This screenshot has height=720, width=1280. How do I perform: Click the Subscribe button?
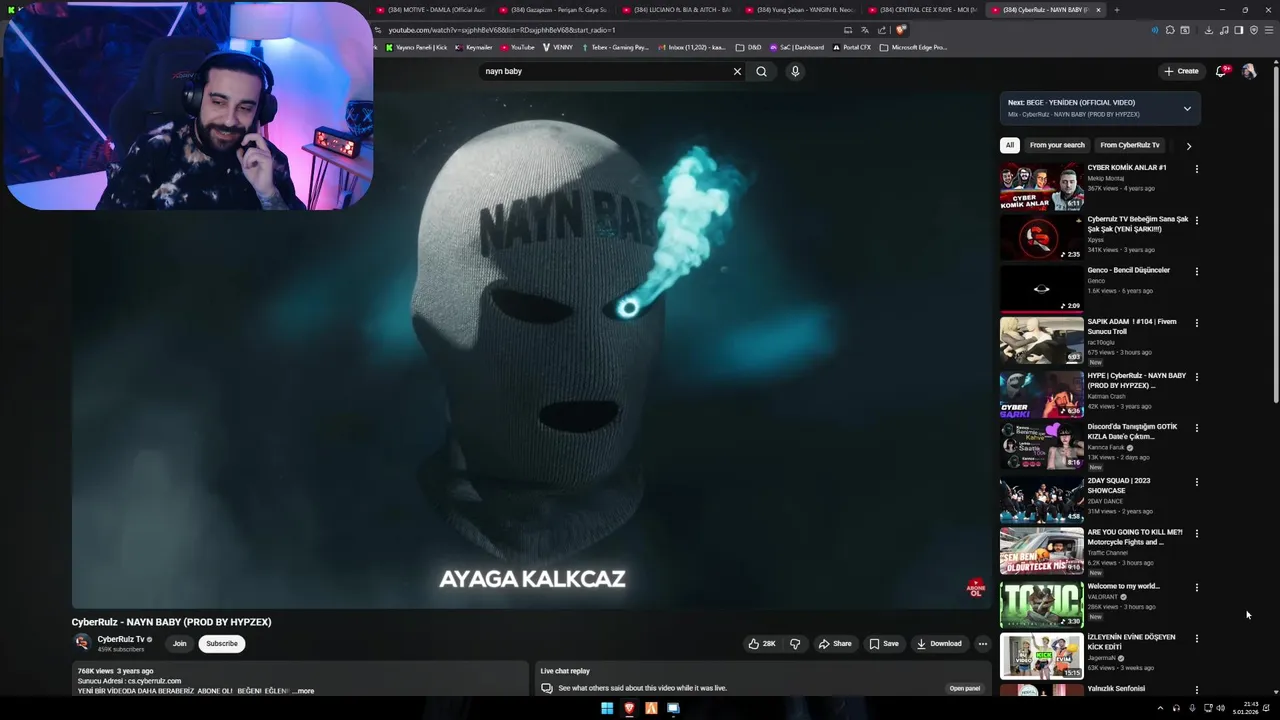(x=222, y=644)
